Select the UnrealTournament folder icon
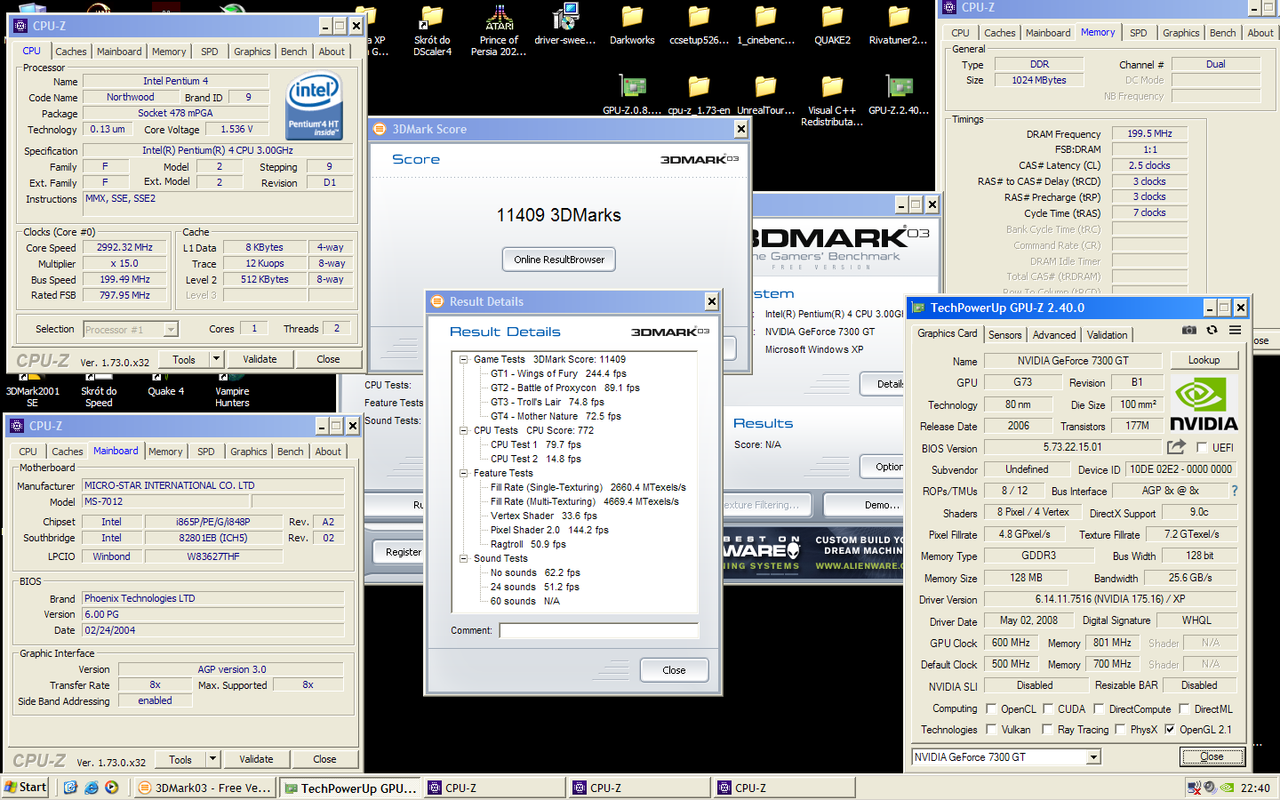The image size is (1280, 800). point(765,96)
